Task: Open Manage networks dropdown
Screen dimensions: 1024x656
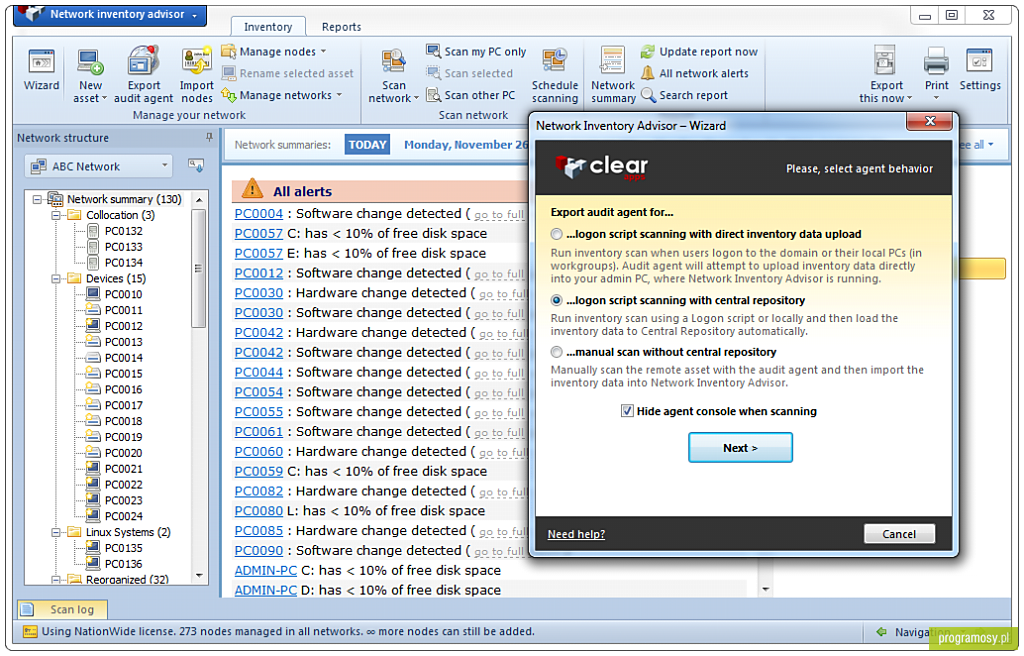Action: point(282,95)
